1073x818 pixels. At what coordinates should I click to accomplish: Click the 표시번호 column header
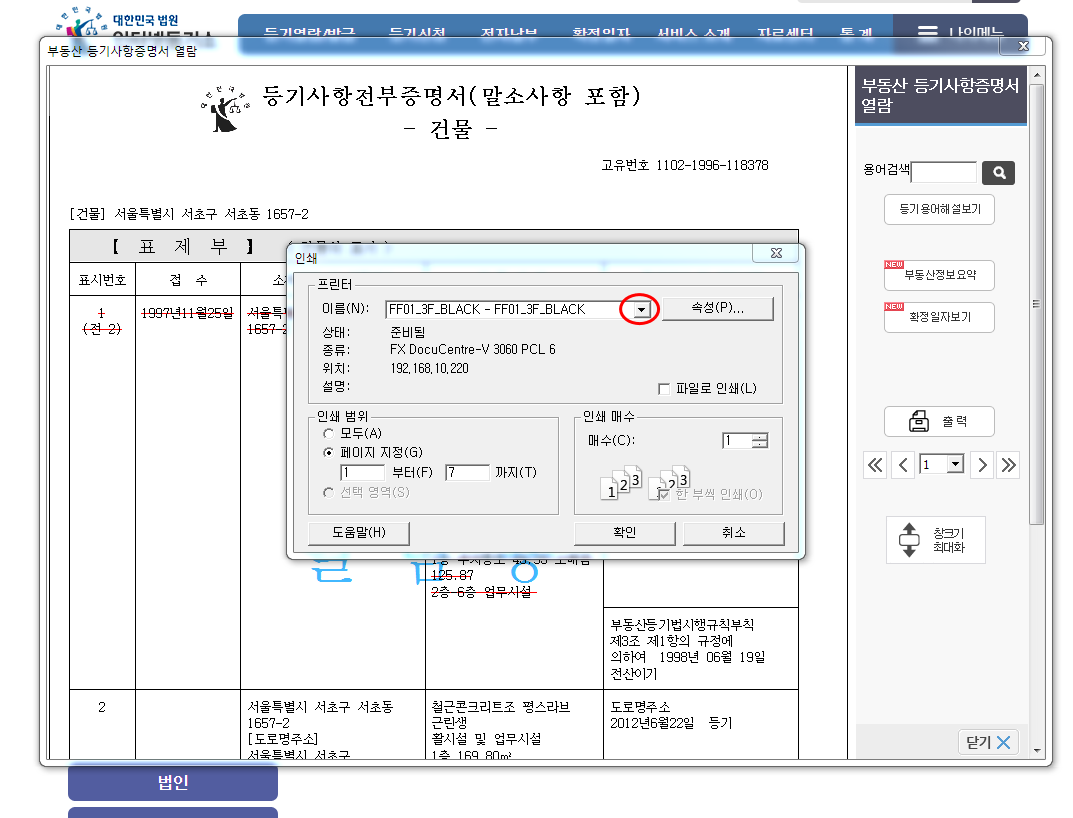click(102, 280)
